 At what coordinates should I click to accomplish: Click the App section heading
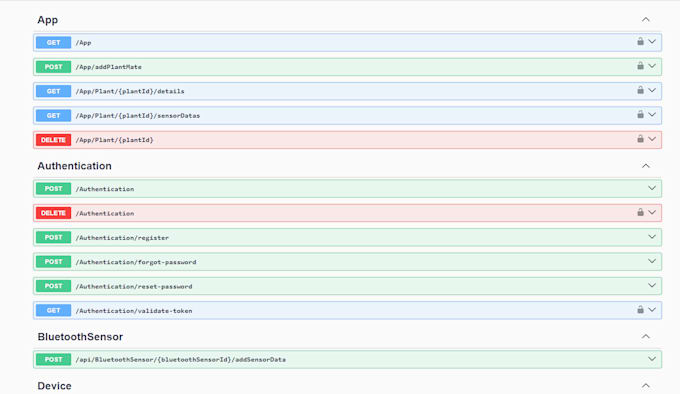(48, 20)
